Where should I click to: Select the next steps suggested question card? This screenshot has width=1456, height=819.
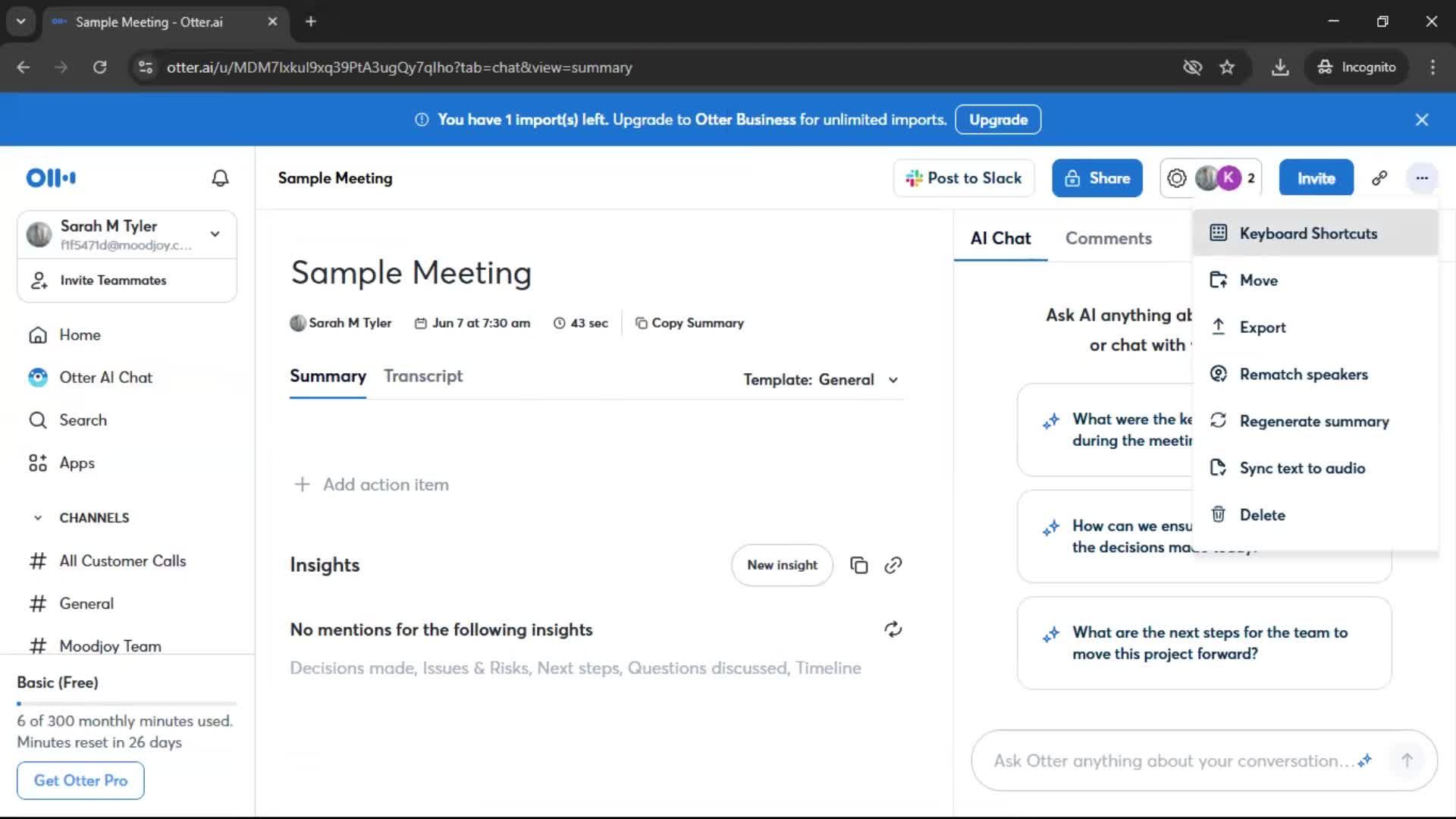(x=1204, y=643)
